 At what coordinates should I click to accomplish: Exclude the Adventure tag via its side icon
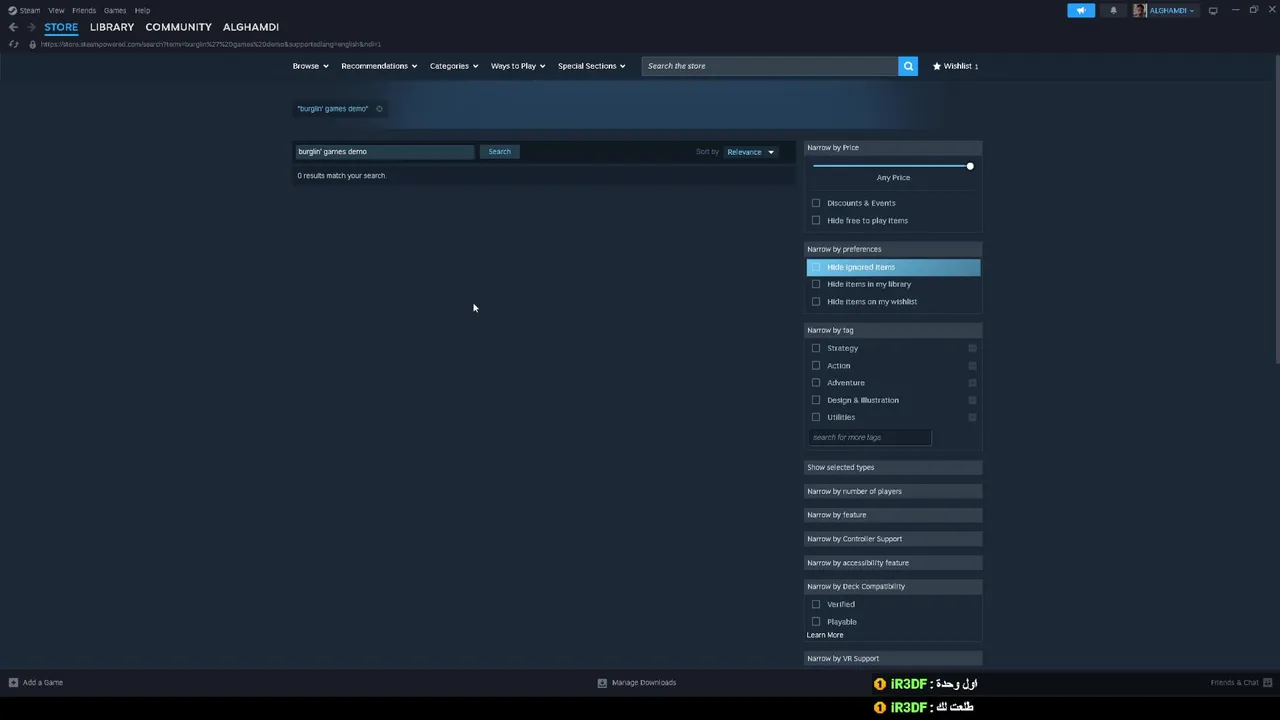[x=972, y=382]
